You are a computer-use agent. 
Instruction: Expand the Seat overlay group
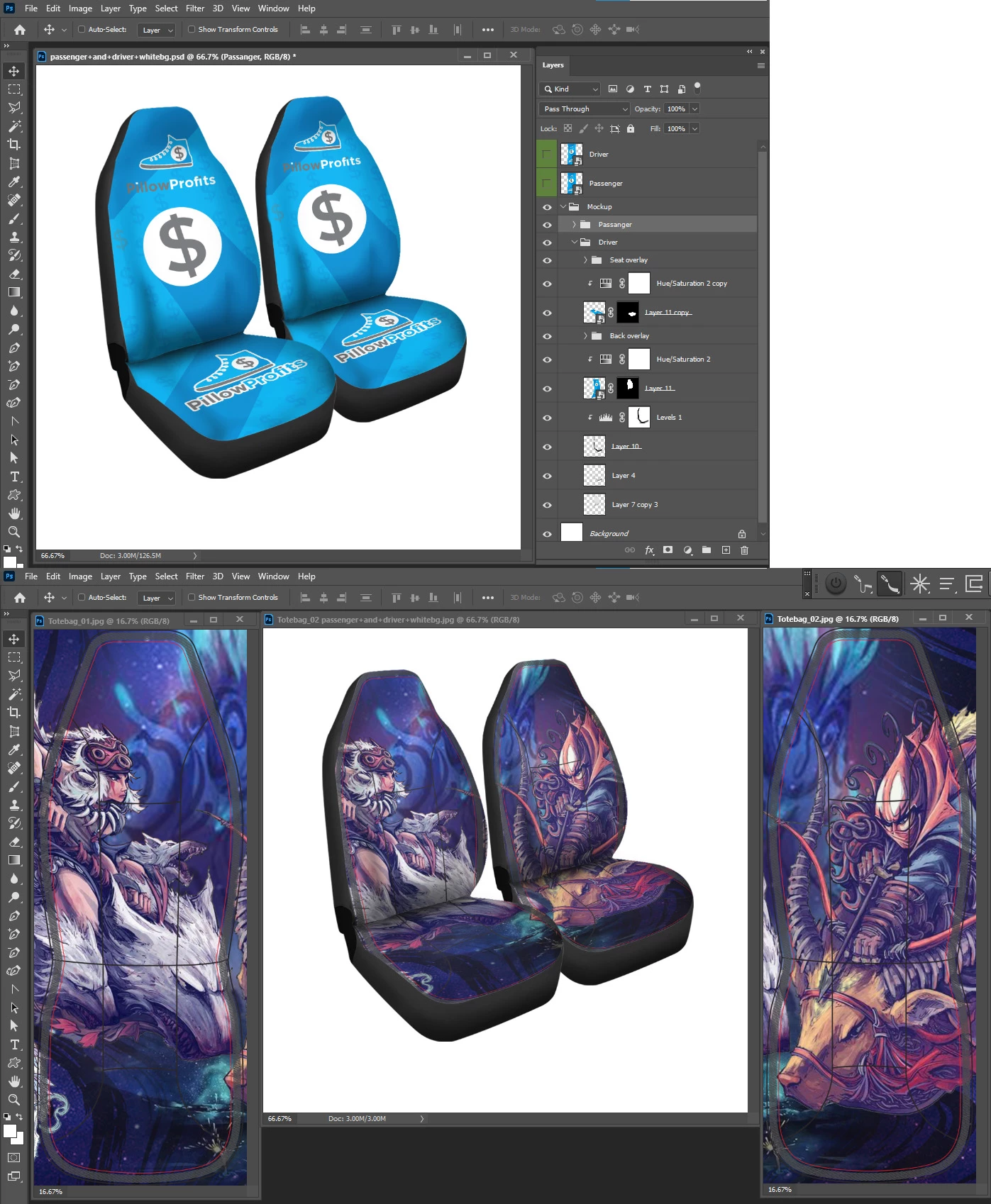(x=585, y=260)
